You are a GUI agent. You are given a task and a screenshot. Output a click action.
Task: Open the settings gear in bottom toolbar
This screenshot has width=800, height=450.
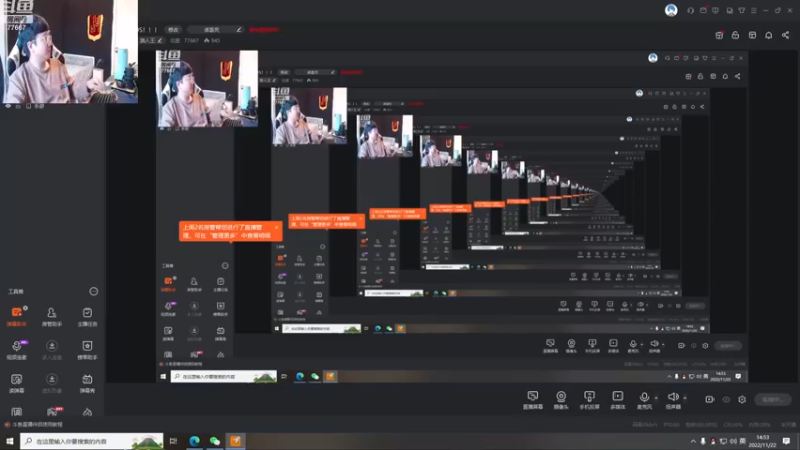coord(742,399)
